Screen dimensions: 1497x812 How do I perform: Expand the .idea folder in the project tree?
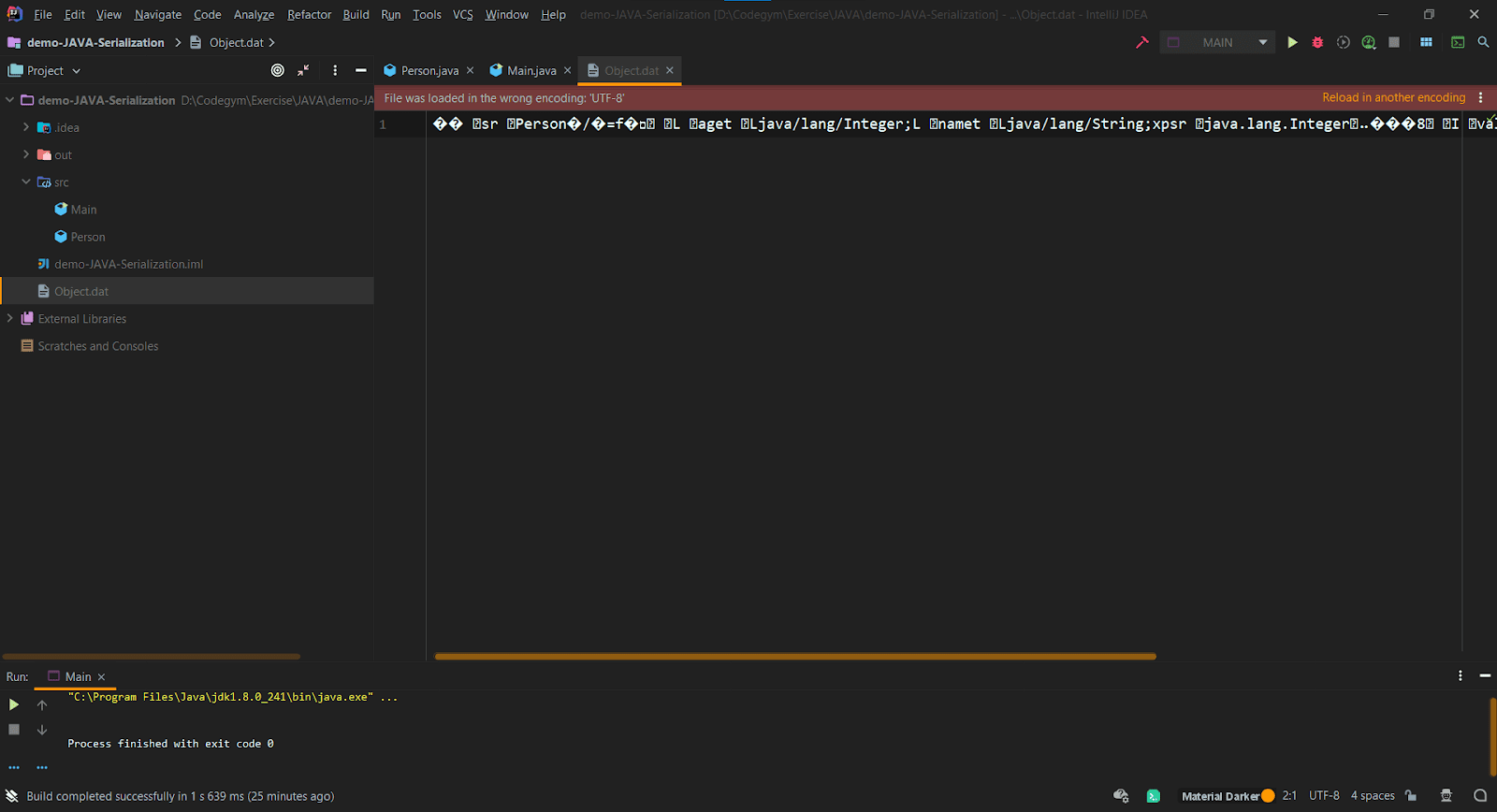tap(26, 127)
